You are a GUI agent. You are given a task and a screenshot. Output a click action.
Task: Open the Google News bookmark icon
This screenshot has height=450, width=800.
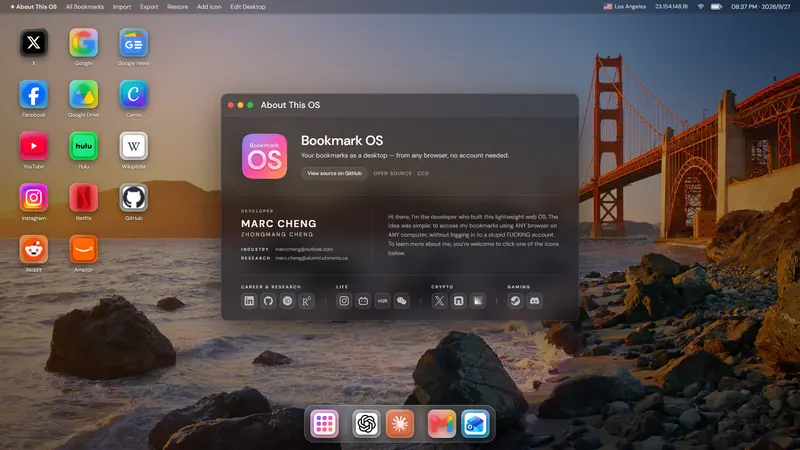pyautogui.click(x=134, y=43)
